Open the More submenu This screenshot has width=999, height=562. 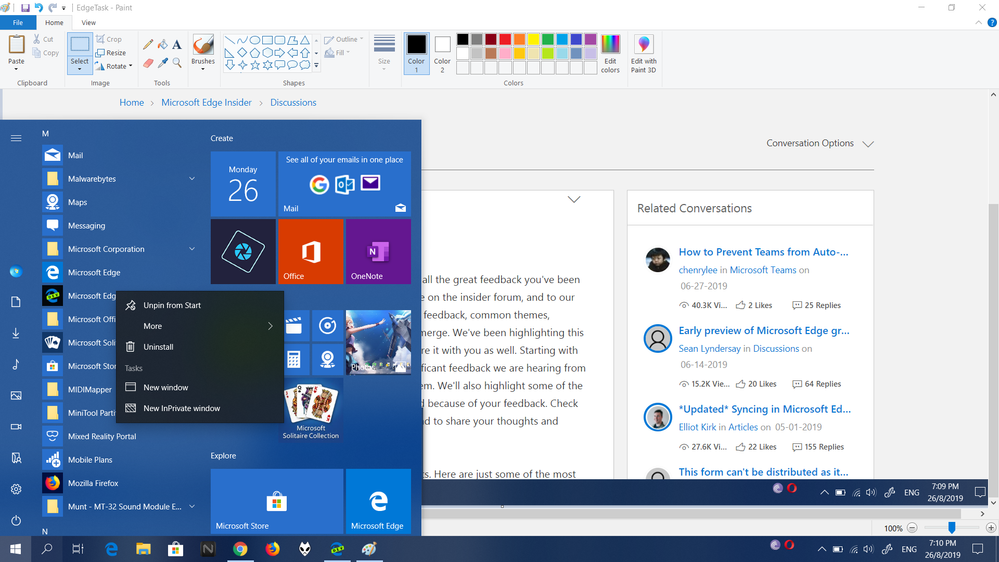[199, 326]
